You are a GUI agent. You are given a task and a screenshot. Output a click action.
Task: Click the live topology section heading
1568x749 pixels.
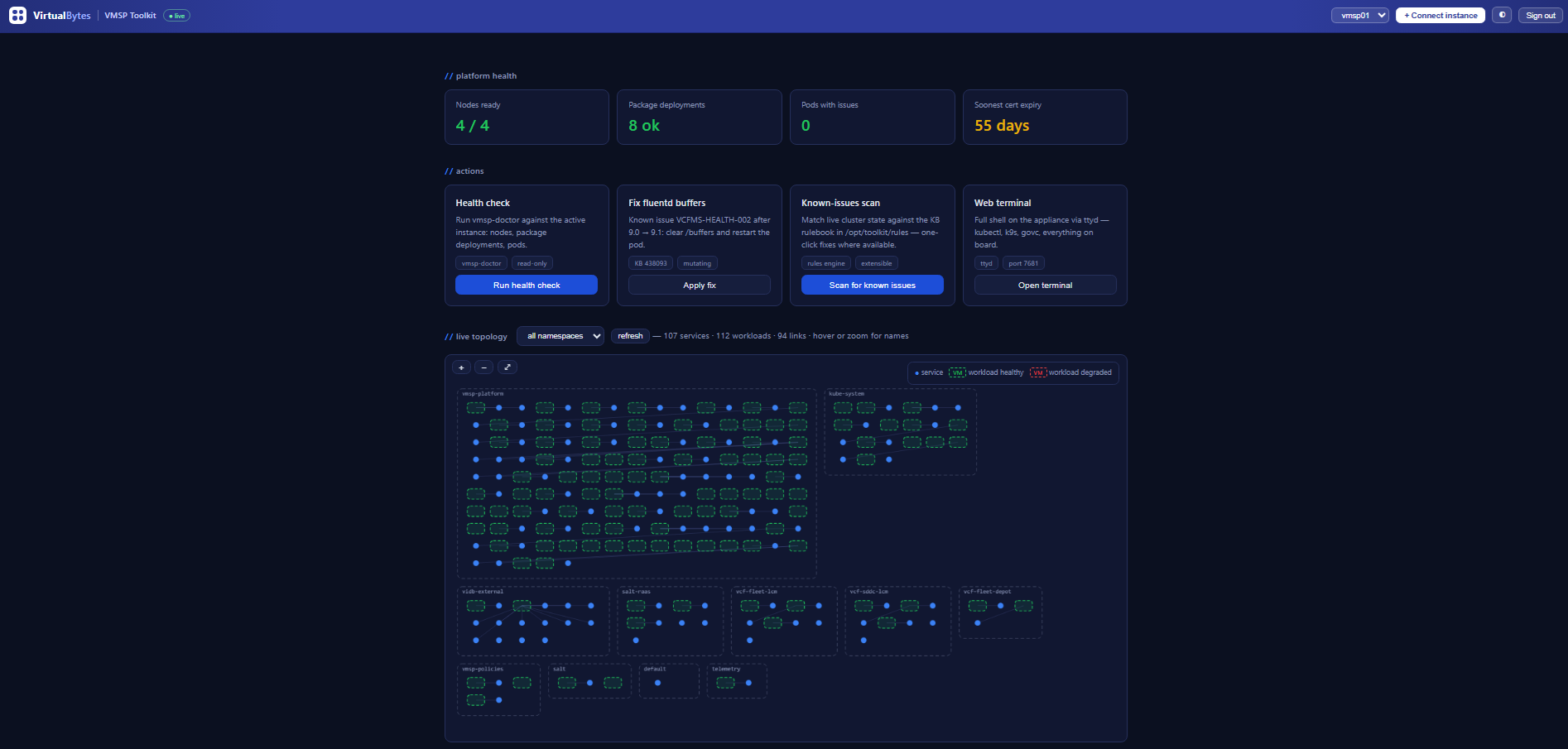(476, 337)
